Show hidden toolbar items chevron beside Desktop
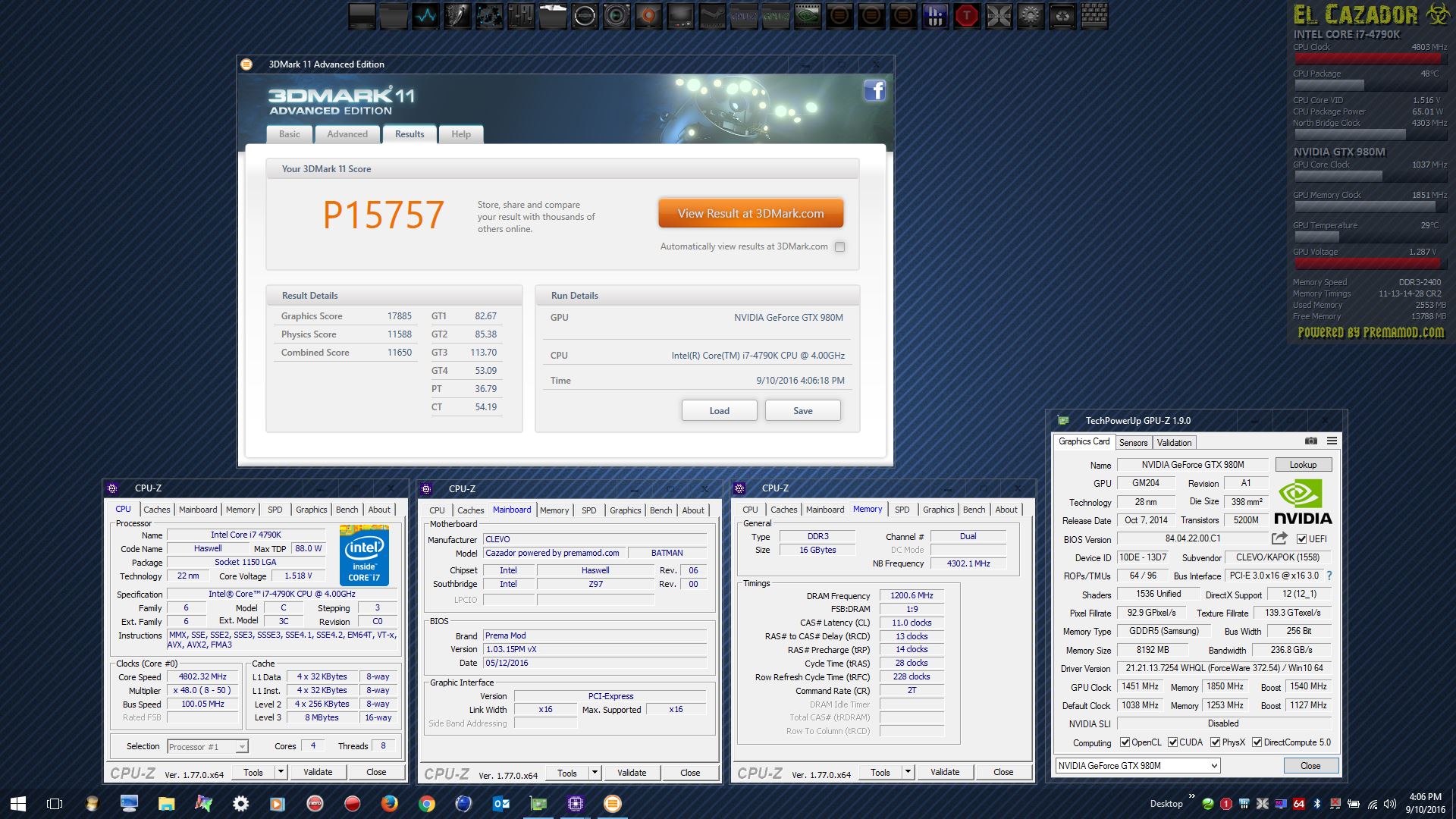1456x819 pixels. coord(1191,796)
